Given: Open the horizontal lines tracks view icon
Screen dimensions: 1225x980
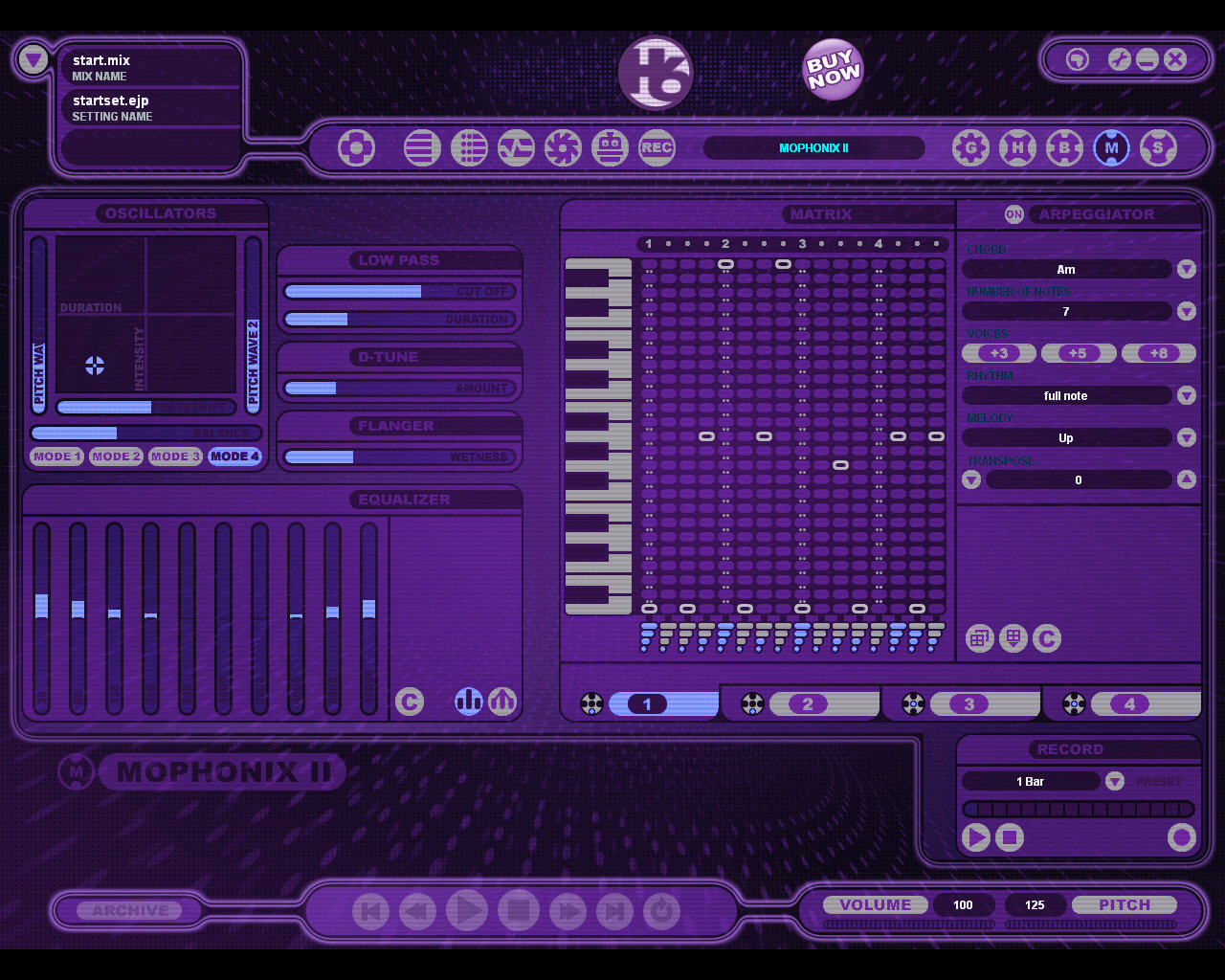Looking at the screenshot, I should [422, 148].
